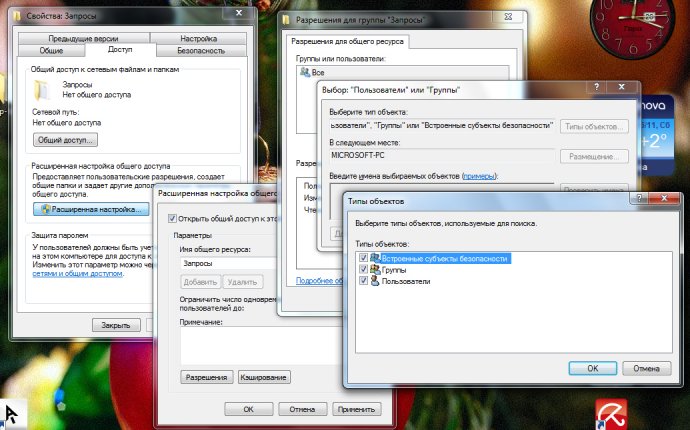The width and height of the screenshot is (690, 430).
Task: Click the red analog clock gadget
Action: tap(632, 27)
